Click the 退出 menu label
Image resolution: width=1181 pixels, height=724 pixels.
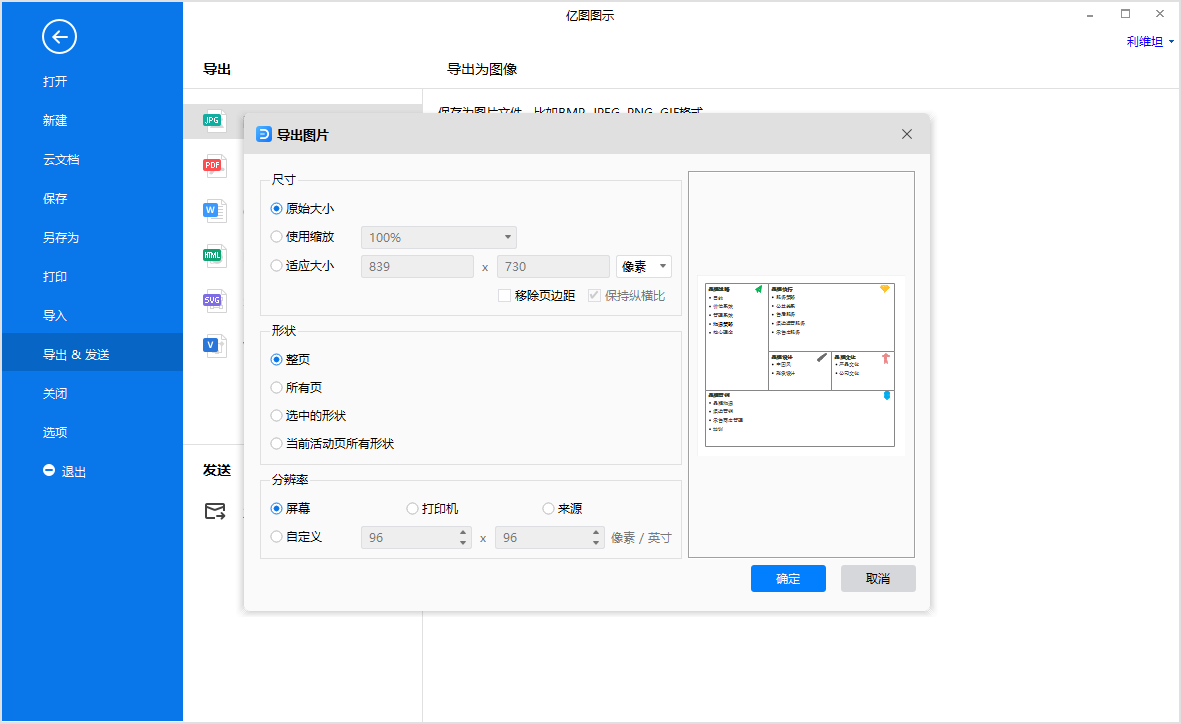click(x=74, y=472)
